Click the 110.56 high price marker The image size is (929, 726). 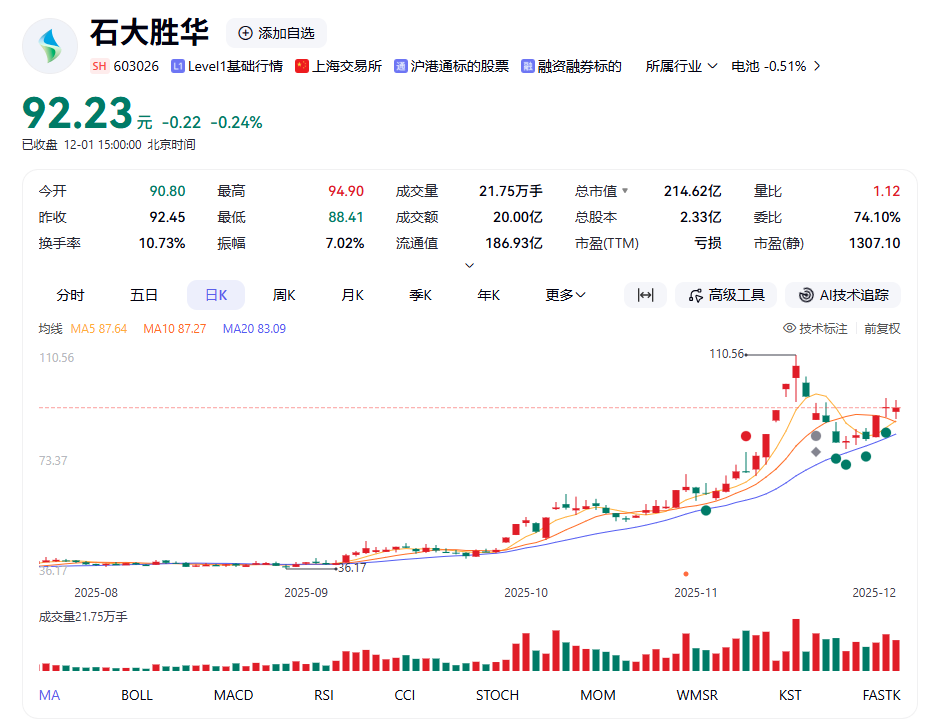click(x=726, y=354)
